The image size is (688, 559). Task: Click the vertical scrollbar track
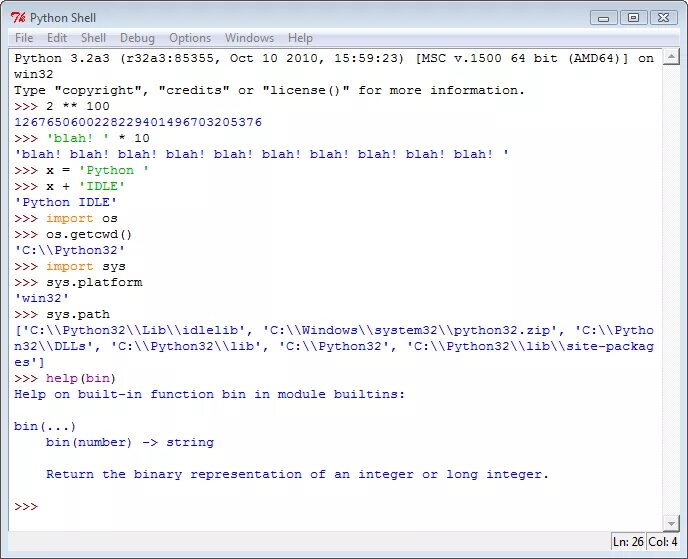tap(671, 290)
